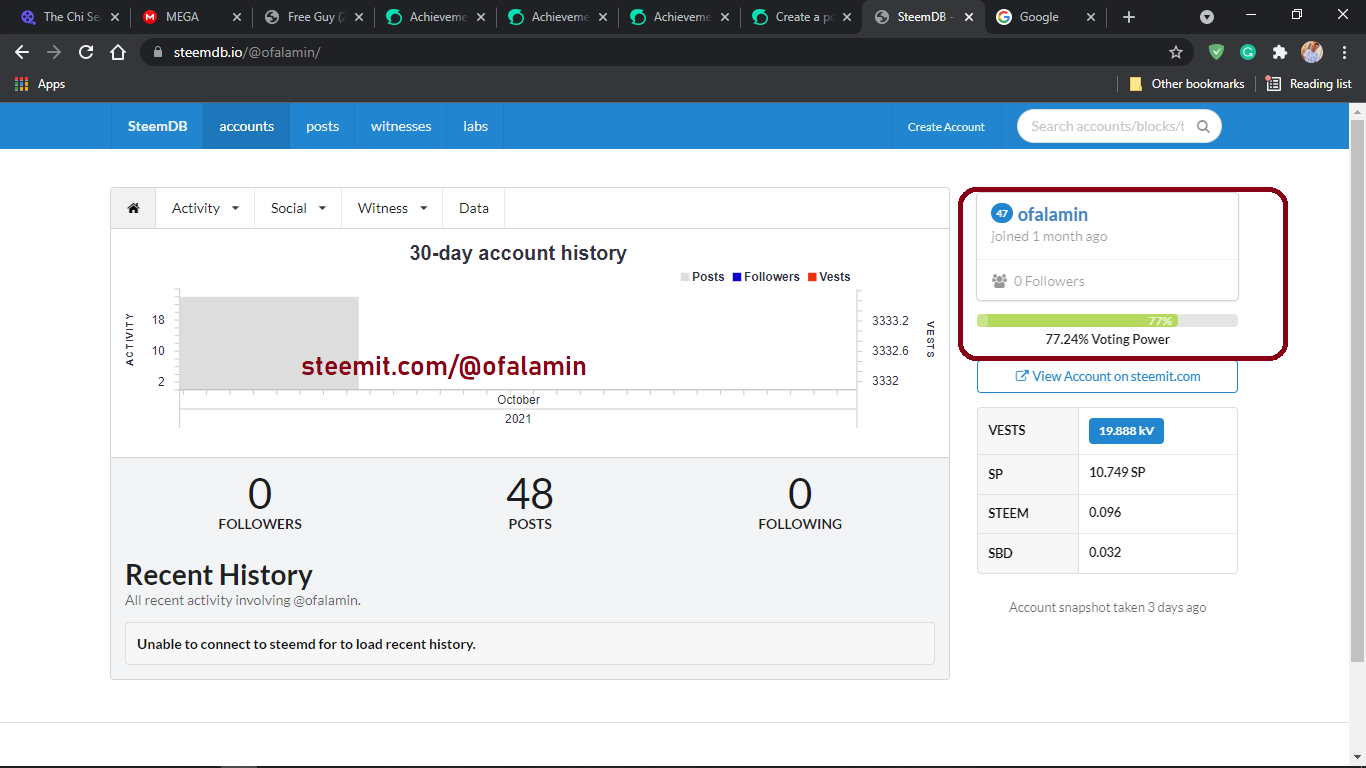The image size is (1366, 768).
Task: Open the Other bookmarks folder
Action: [x=1186, y=84]
